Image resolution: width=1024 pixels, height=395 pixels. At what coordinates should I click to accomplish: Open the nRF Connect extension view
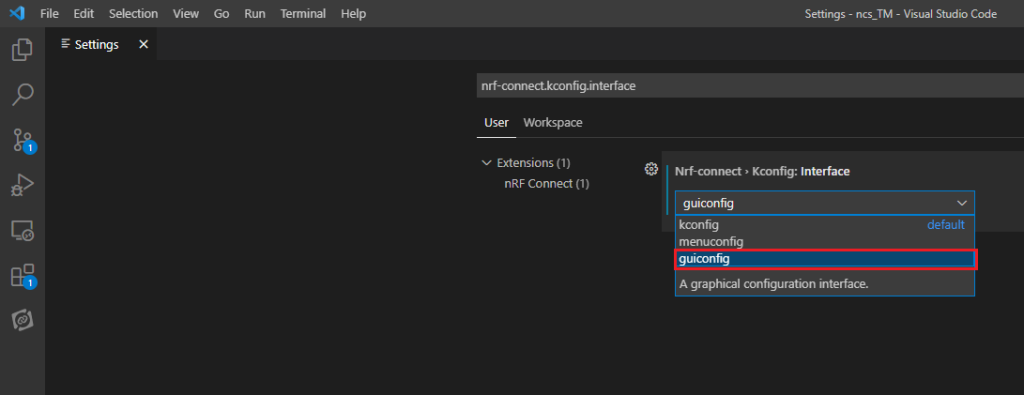click(22, 320)
